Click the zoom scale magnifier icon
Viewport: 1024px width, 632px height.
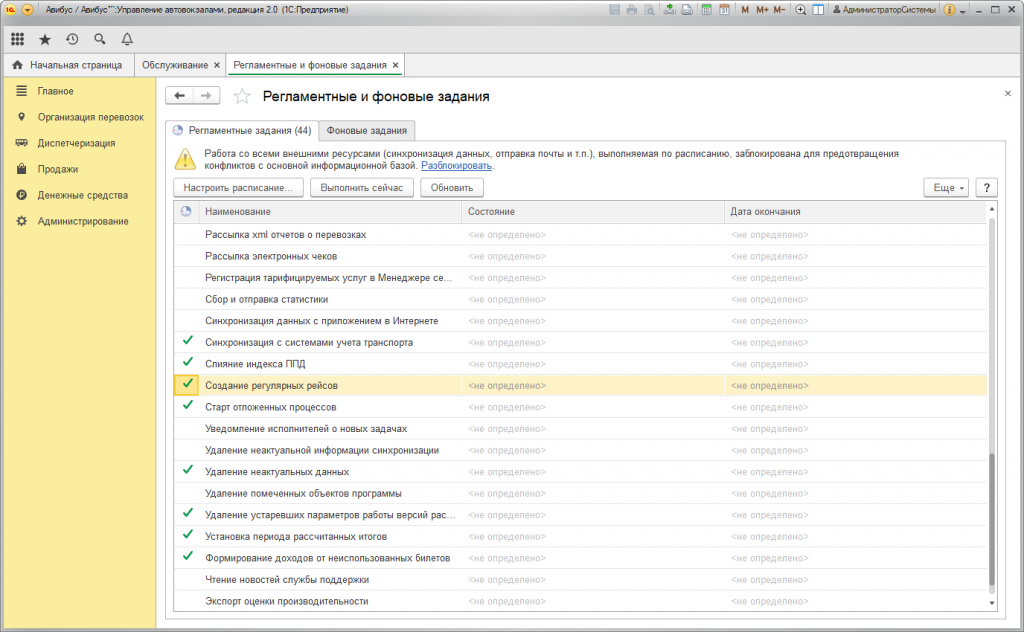tap(800, 10)
